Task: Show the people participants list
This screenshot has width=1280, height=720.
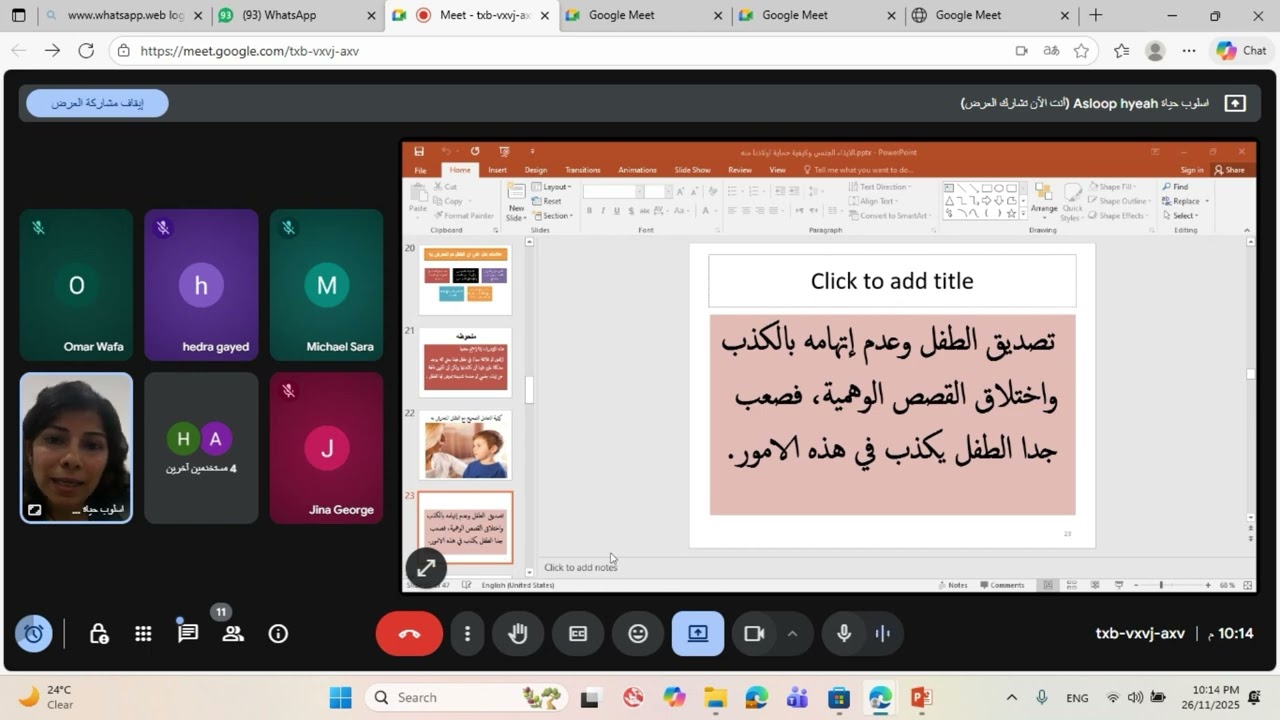Action: 233,634
